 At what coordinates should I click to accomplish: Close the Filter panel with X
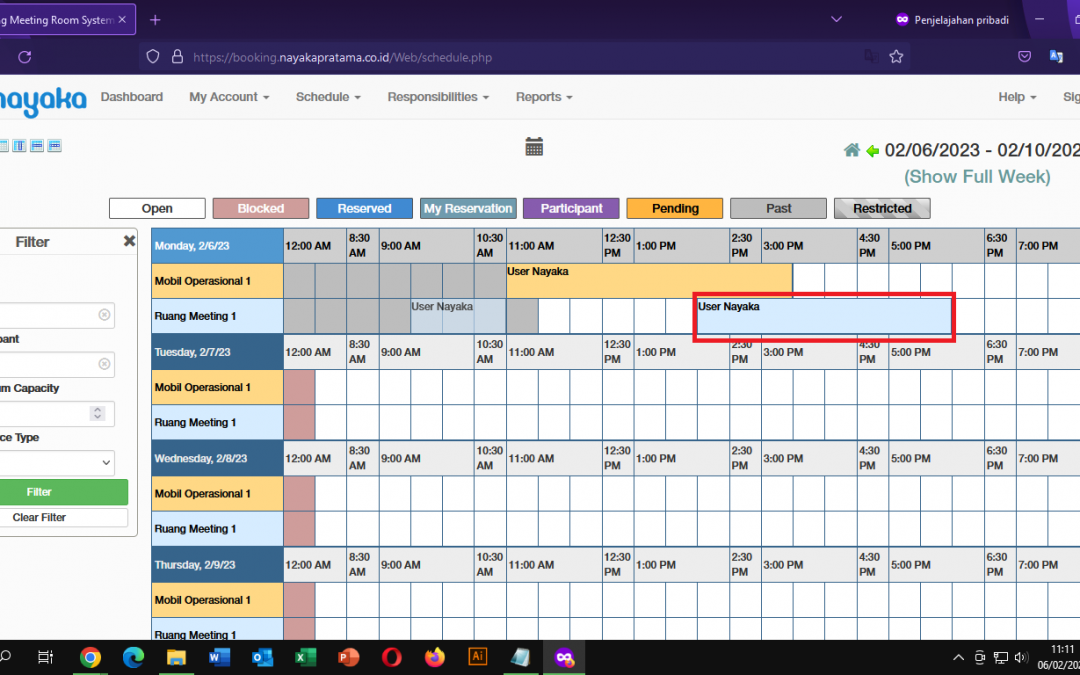pyautogui.click(x=129, y=241)
